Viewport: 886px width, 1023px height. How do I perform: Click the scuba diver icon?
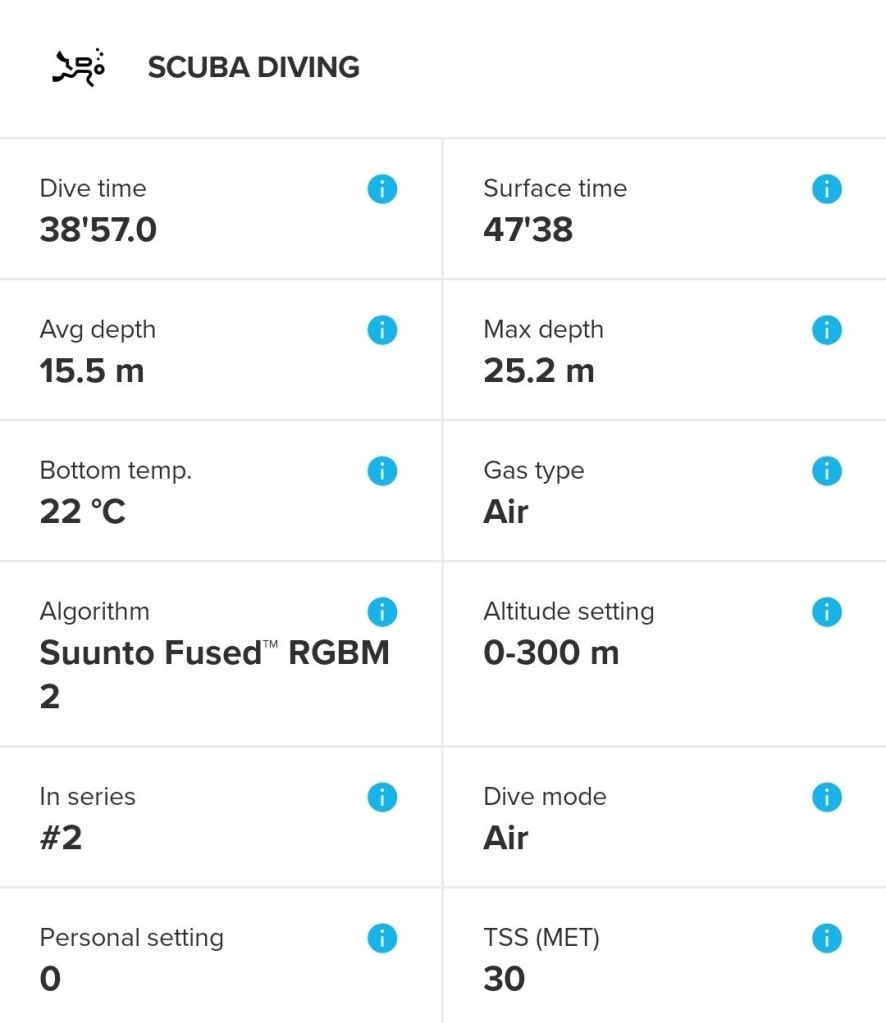point(78,67)
